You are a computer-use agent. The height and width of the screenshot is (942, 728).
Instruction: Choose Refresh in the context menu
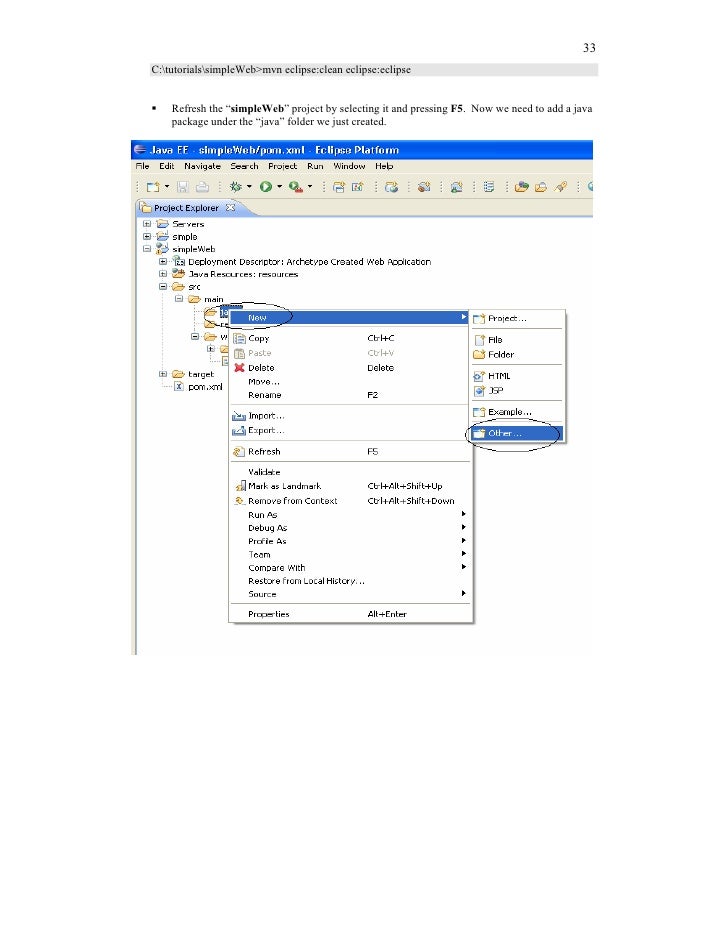click(351, 452)
